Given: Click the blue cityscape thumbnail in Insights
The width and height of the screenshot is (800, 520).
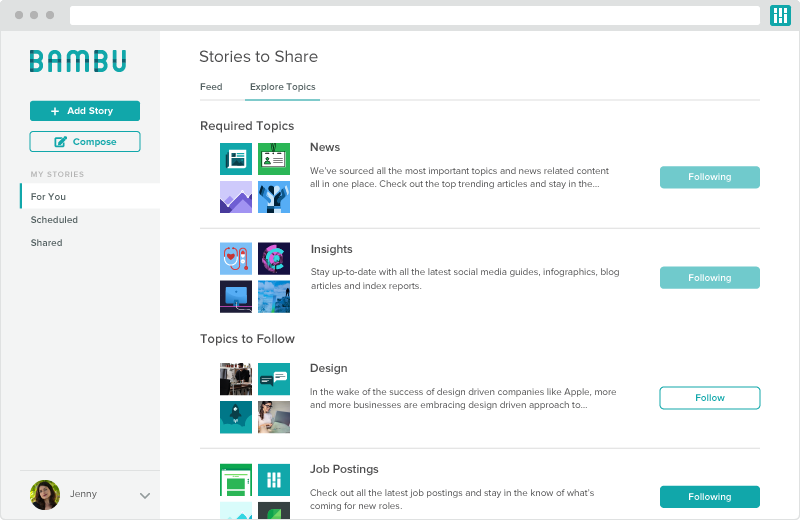Looking at the screenshot, I should pyautogui.click(x=274, y=296).
